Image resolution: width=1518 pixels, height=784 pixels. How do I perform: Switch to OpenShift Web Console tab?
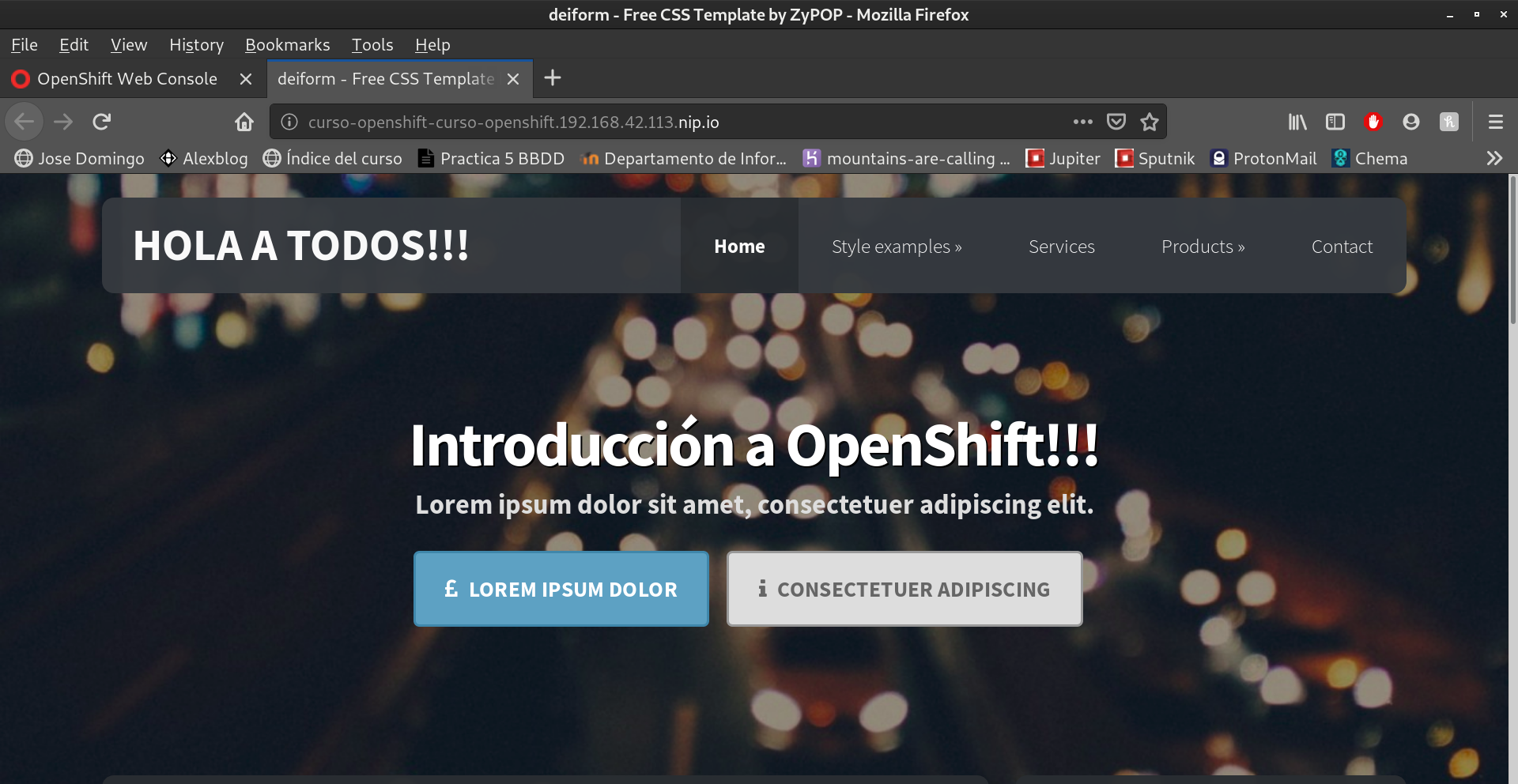point(126,79)
